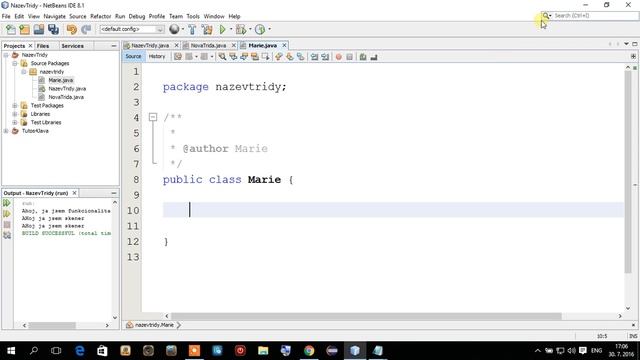
Task: Click the Stop Macro Recording icon
Action: click(x=349, y=57)
